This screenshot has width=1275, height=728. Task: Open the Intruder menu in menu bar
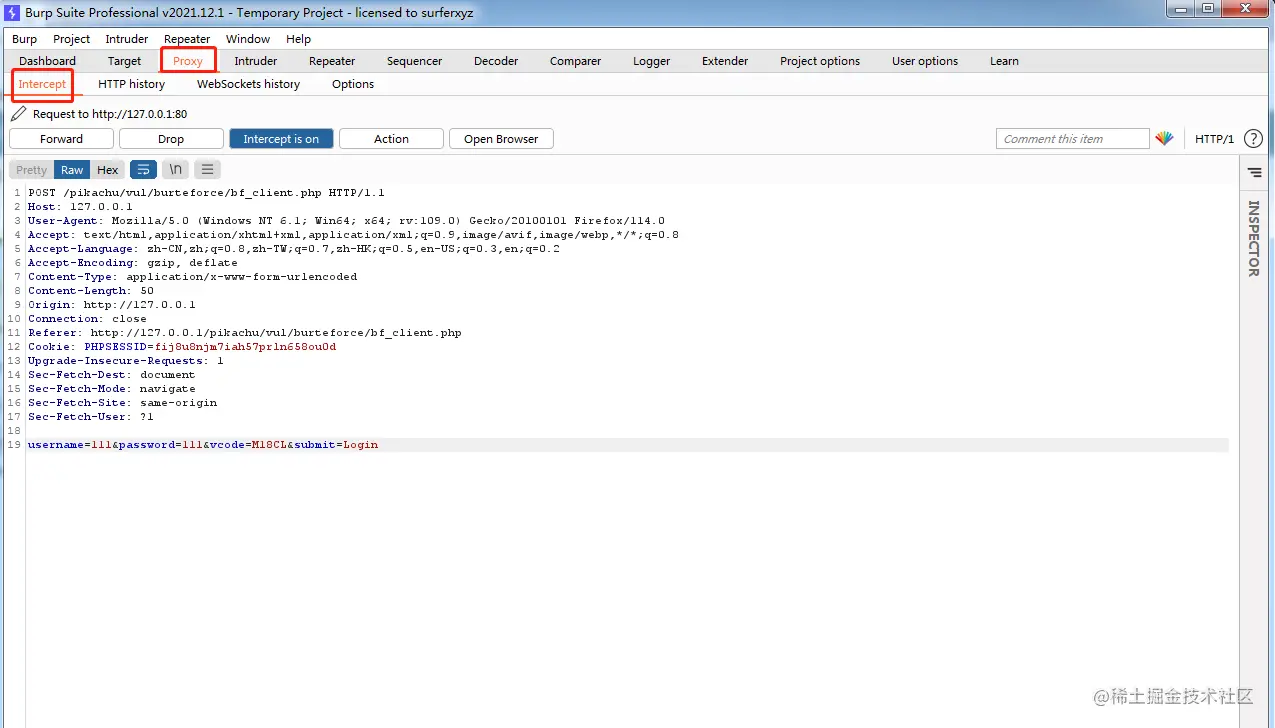(x=127, y=39)
